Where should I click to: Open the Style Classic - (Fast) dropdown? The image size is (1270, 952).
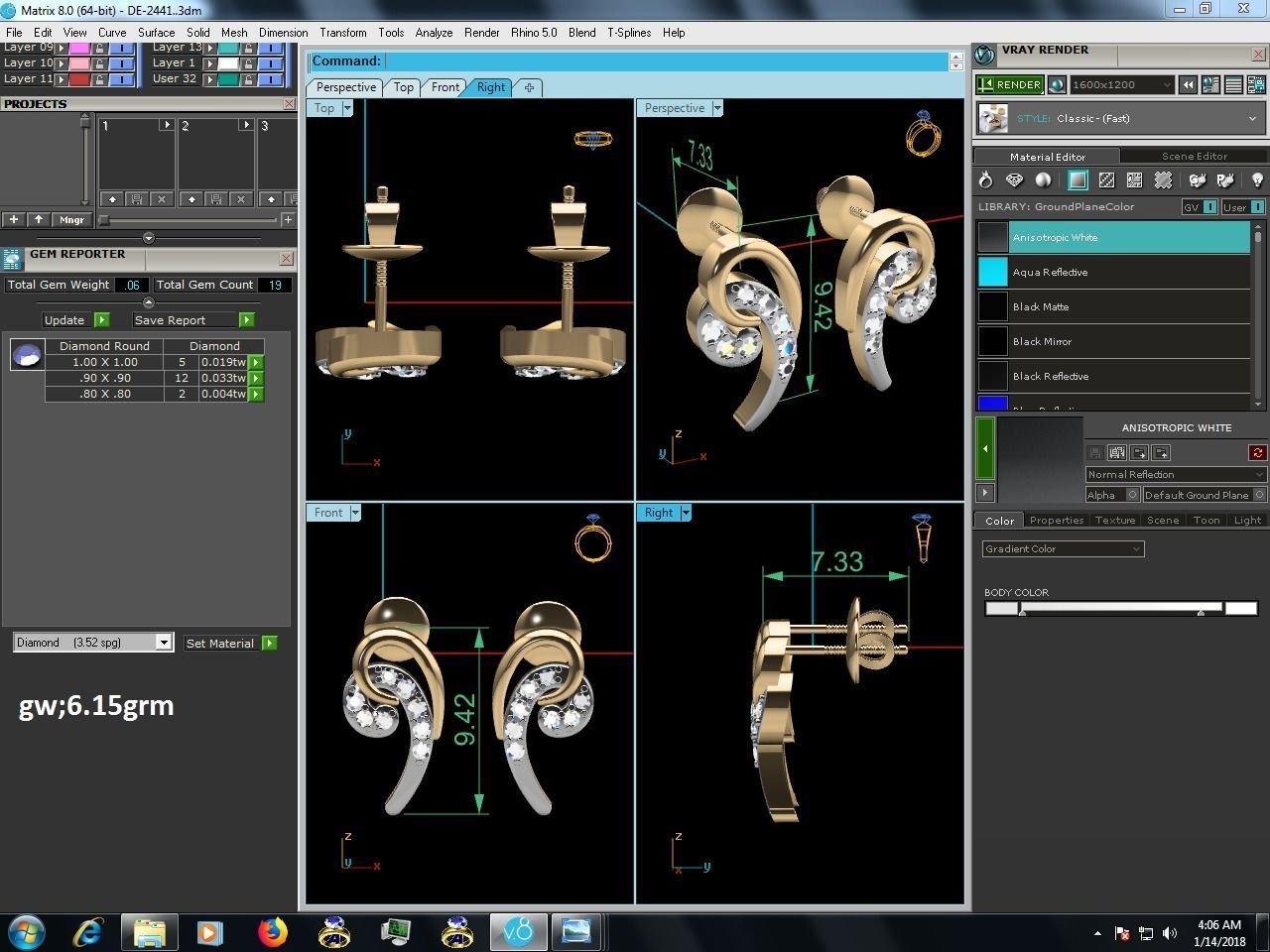coord(1121,119)
